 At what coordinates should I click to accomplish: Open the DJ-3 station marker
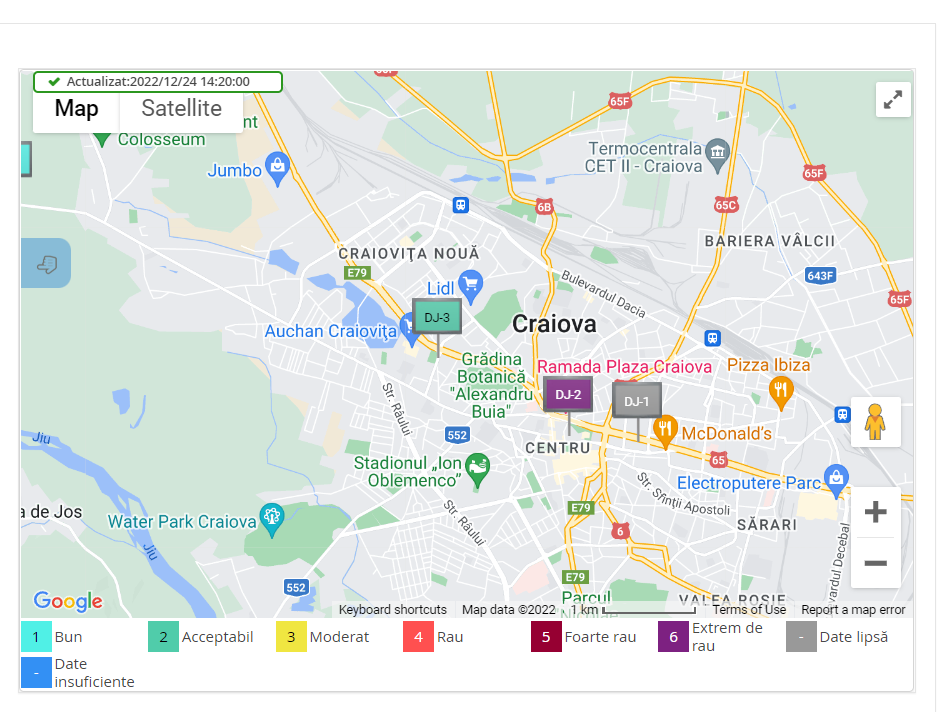pos(437,317)
